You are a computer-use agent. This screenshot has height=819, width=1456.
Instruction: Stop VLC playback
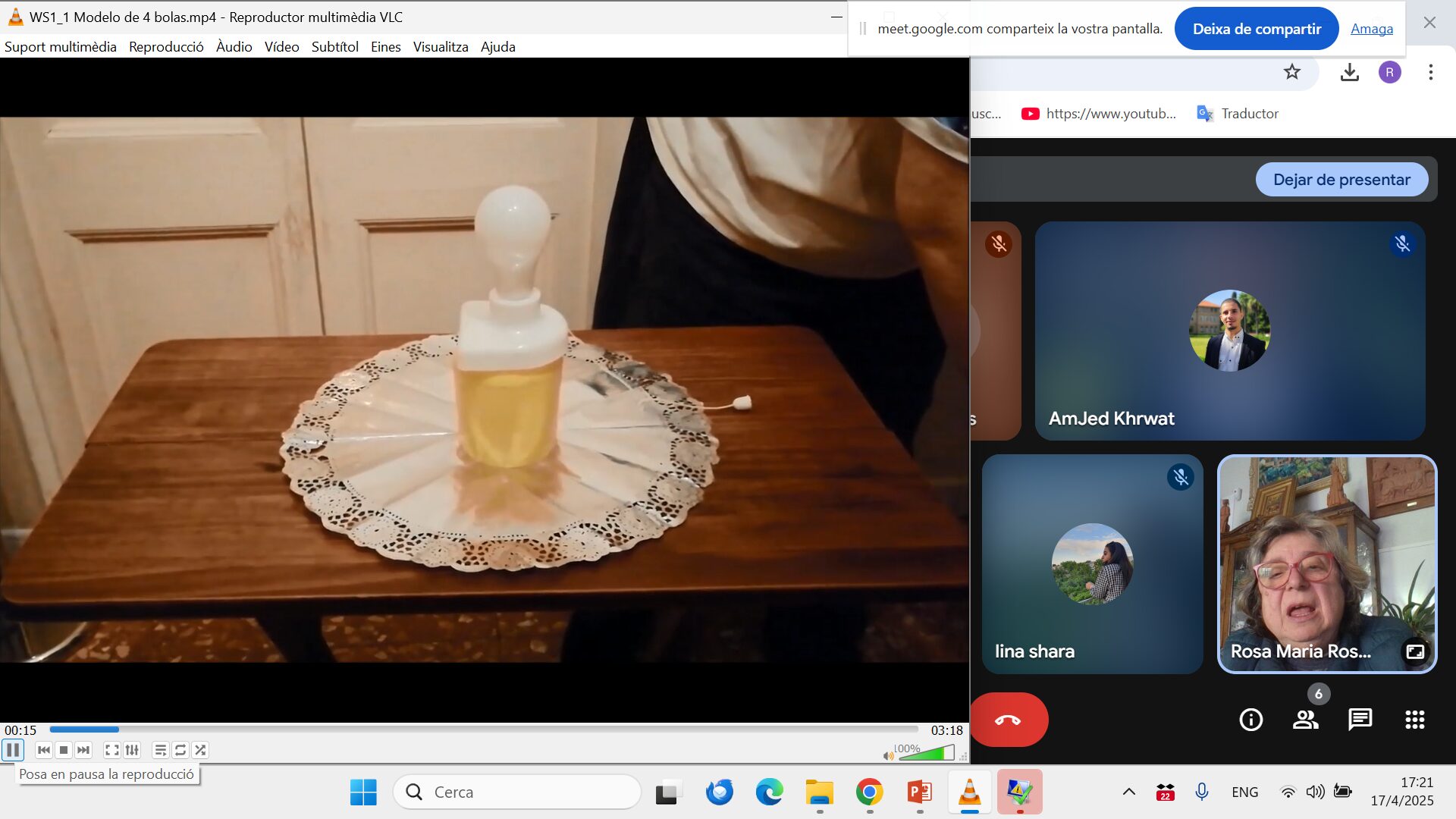pyautogui.click(x=64, y=750)
